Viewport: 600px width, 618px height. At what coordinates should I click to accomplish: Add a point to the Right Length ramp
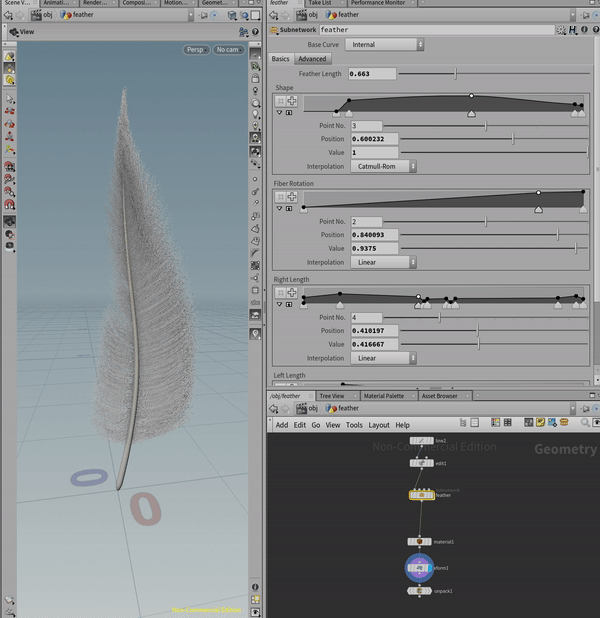point(292,292)
